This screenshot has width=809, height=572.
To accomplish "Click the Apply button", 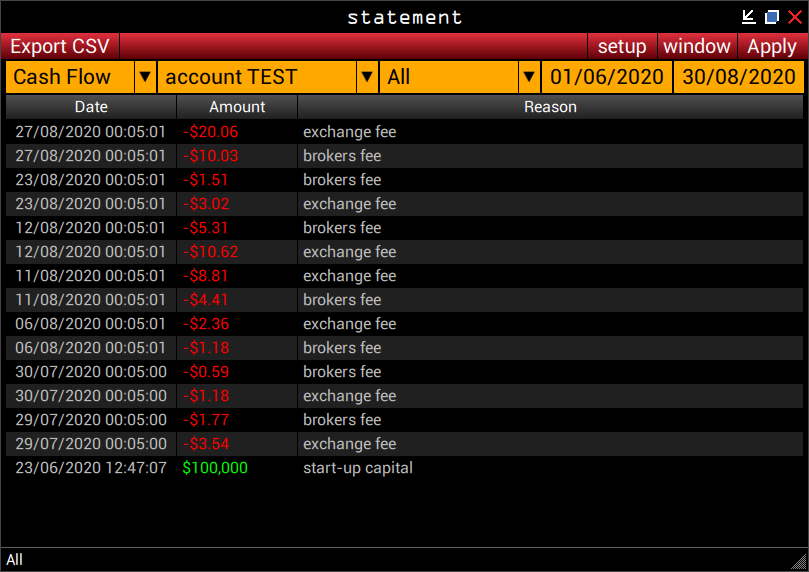I will click(771, 46).
